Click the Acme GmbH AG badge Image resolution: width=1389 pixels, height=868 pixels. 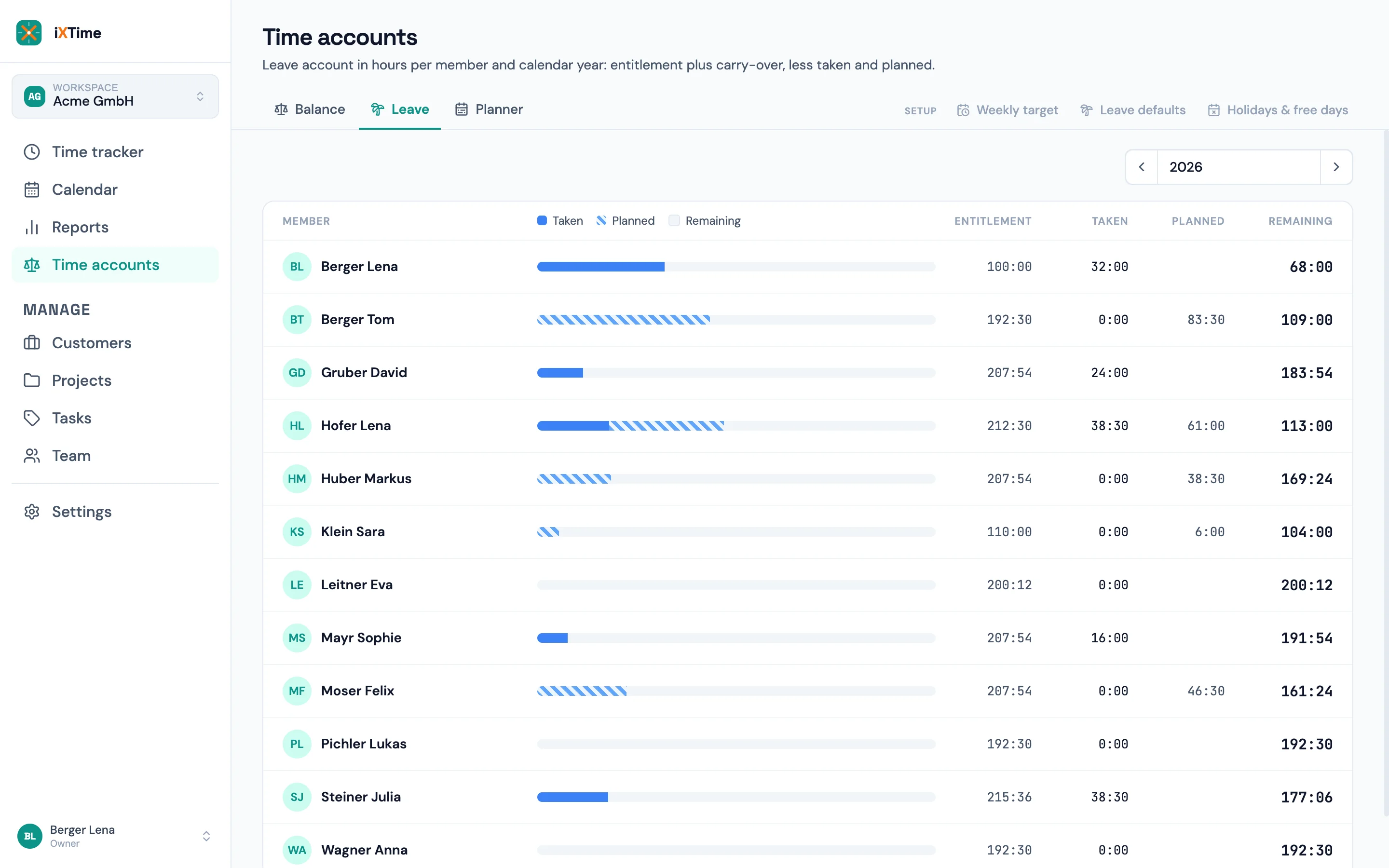click(34, 96)
